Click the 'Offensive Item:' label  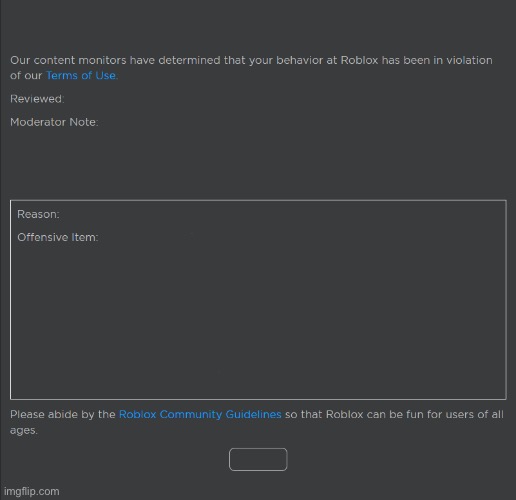coord(58,237)
